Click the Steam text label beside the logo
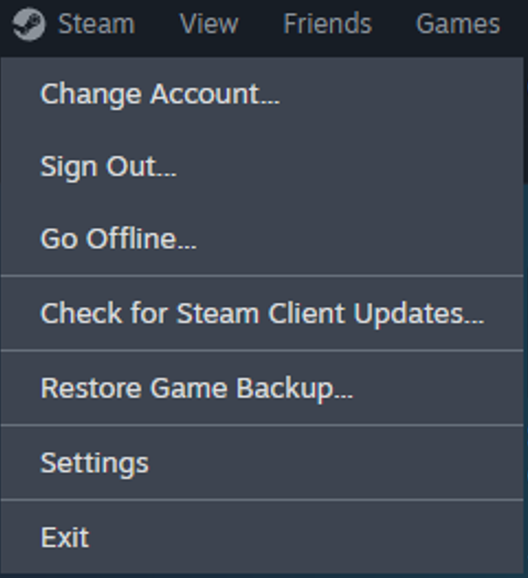The width and height of the screenshot is (528, 578). click(97, 24)
